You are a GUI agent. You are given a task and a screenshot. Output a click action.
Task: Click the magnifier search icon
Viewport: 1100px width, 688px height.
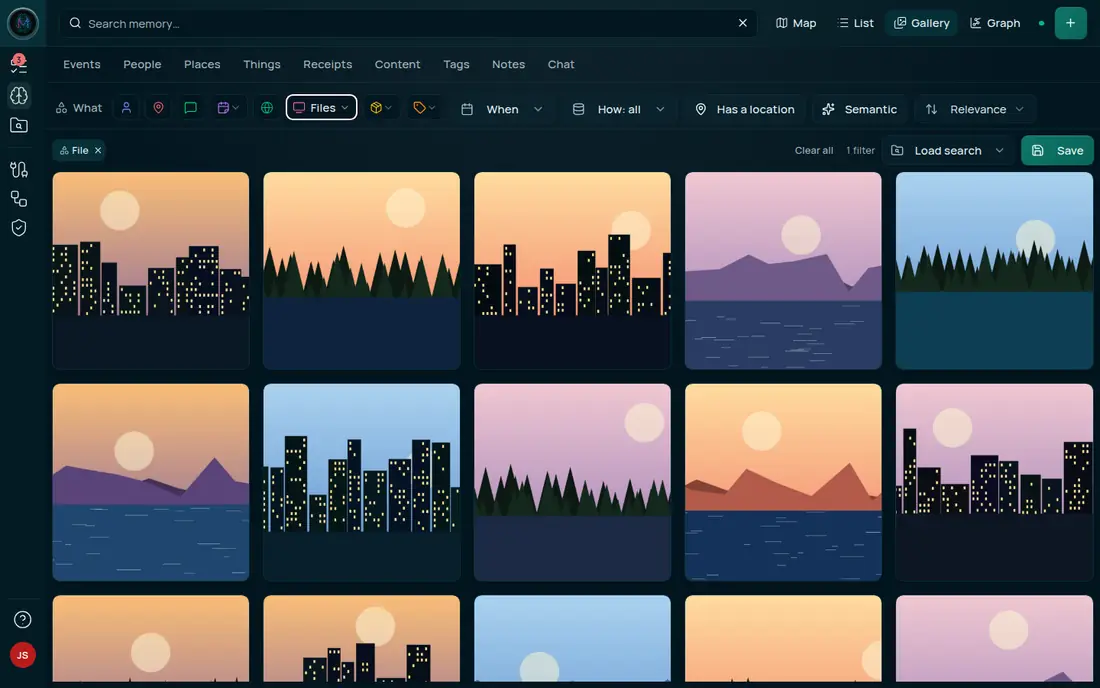[75, 23]
